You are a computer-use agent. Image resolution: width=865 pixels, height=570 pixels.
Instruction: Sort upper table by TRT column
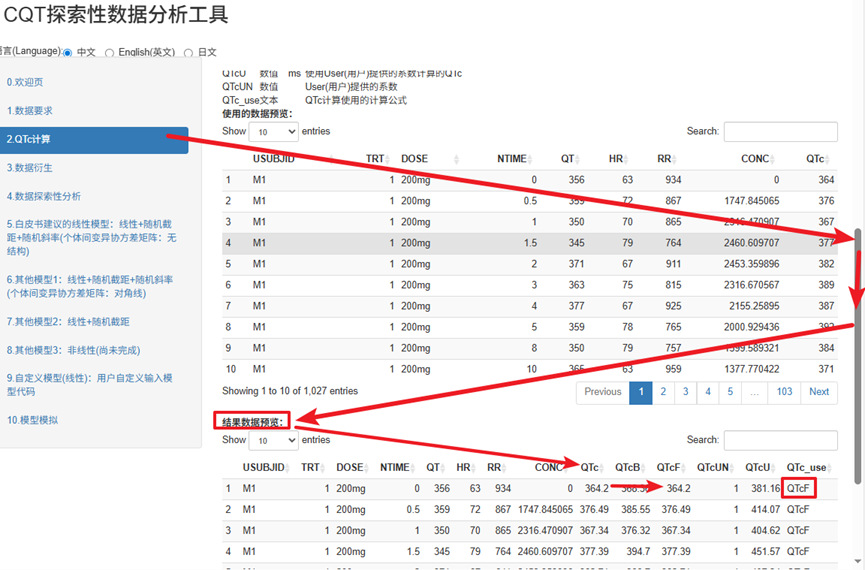coord(375,159)
